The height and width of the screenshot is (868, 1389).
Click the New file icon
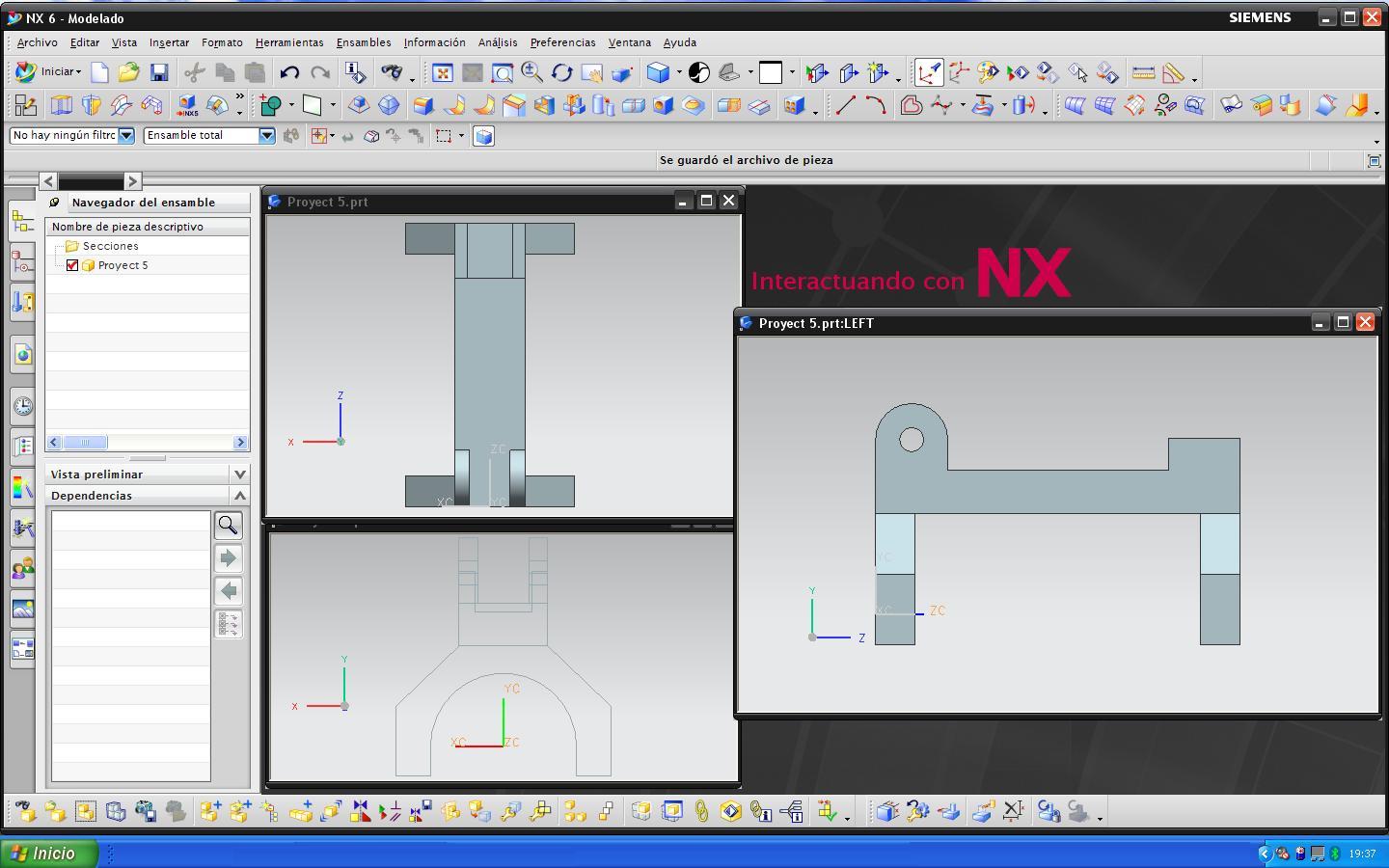pos(99,72)
